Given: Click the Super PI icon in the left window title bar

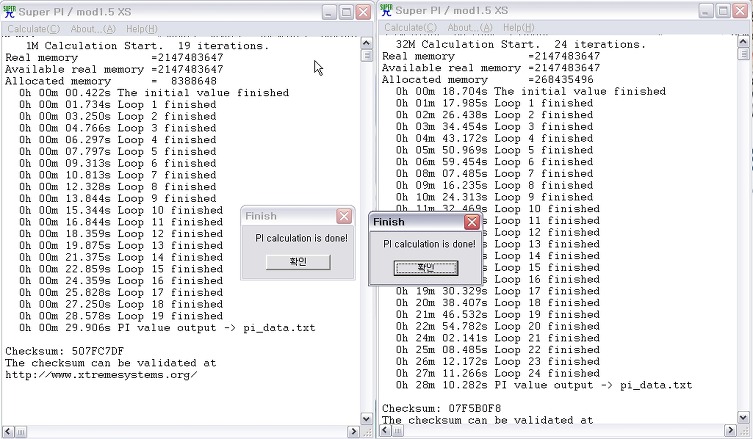Looking at the screenshot, I should [x=9, y=12].
